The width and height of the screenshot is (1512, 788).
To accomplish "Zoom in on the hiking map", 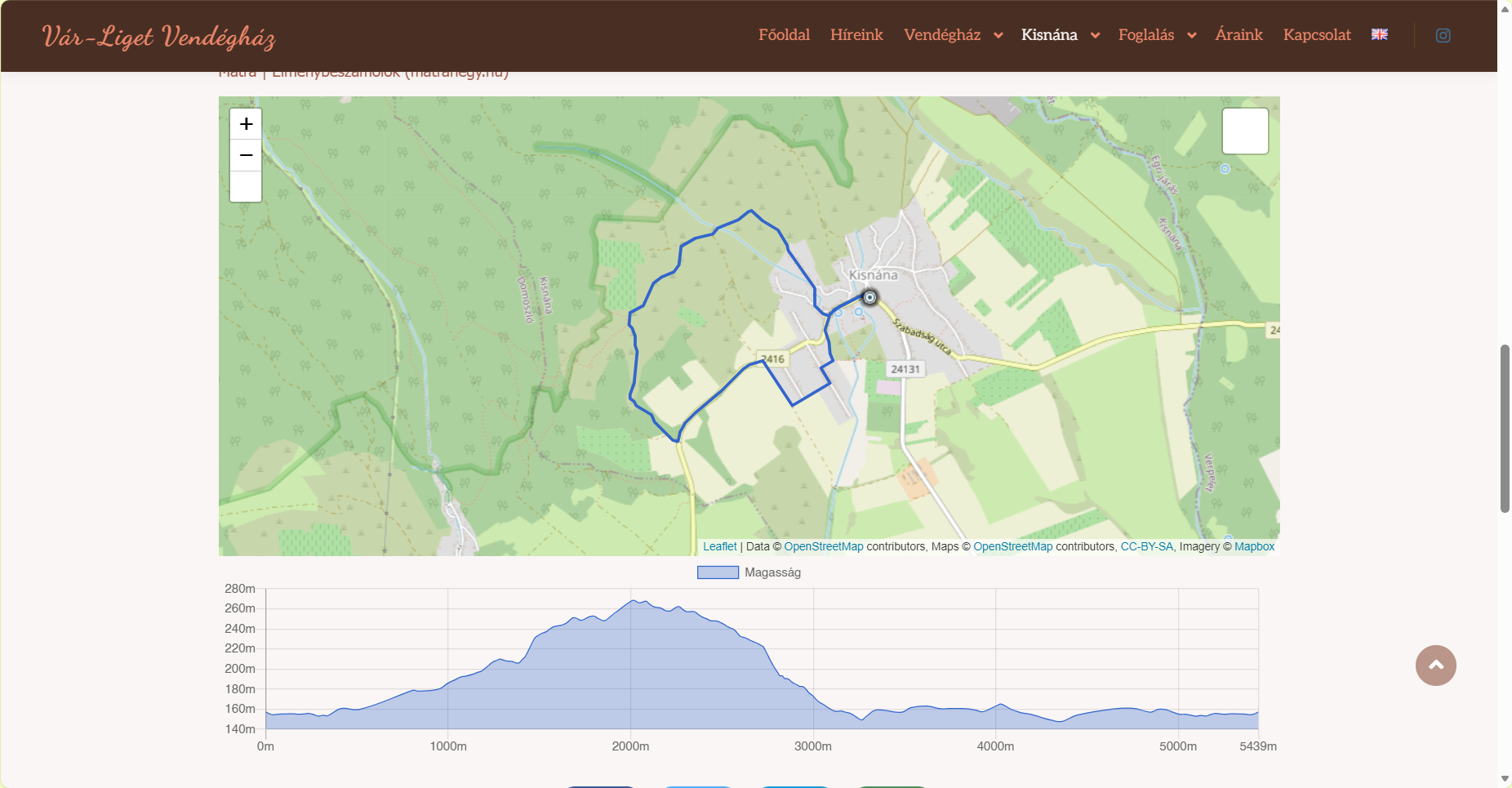I will pyautogui.click(x=246, y=124).
